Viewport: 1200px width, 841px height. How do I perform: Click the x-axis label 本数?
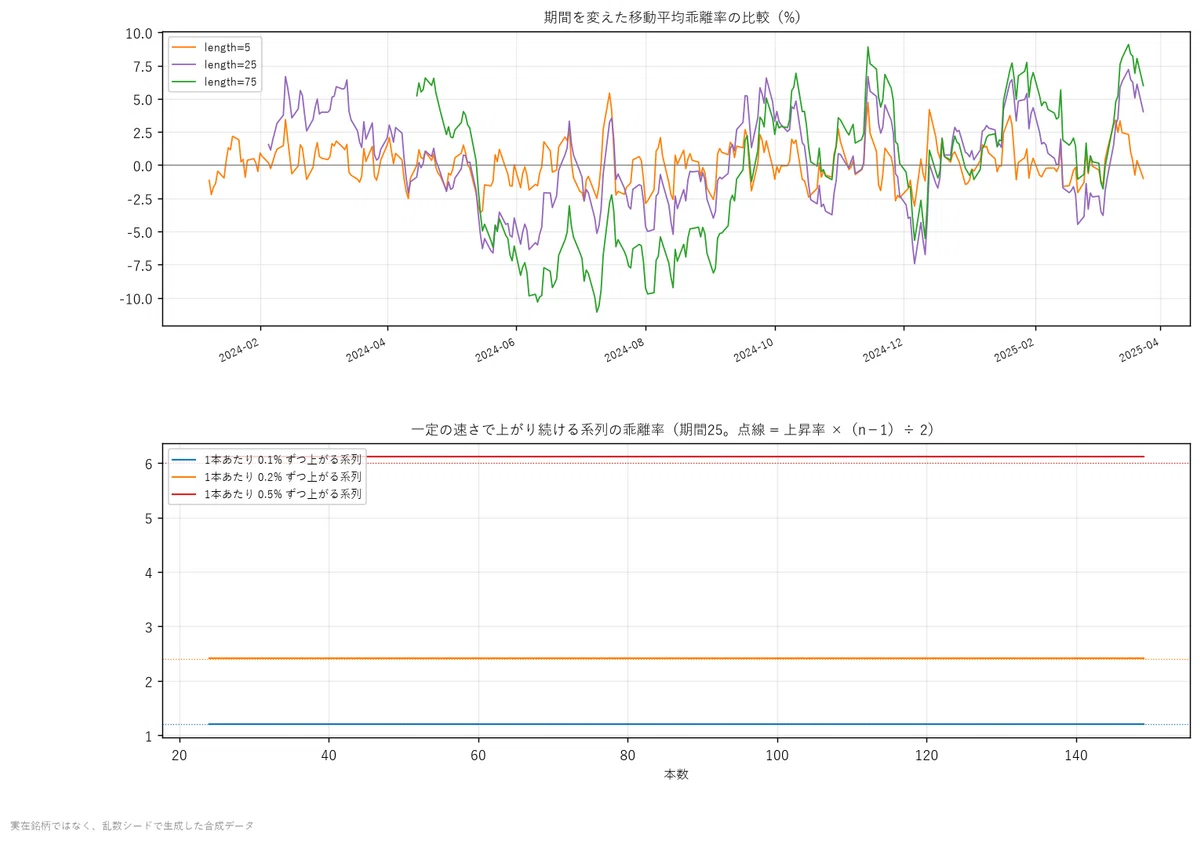tap(676, 774)
